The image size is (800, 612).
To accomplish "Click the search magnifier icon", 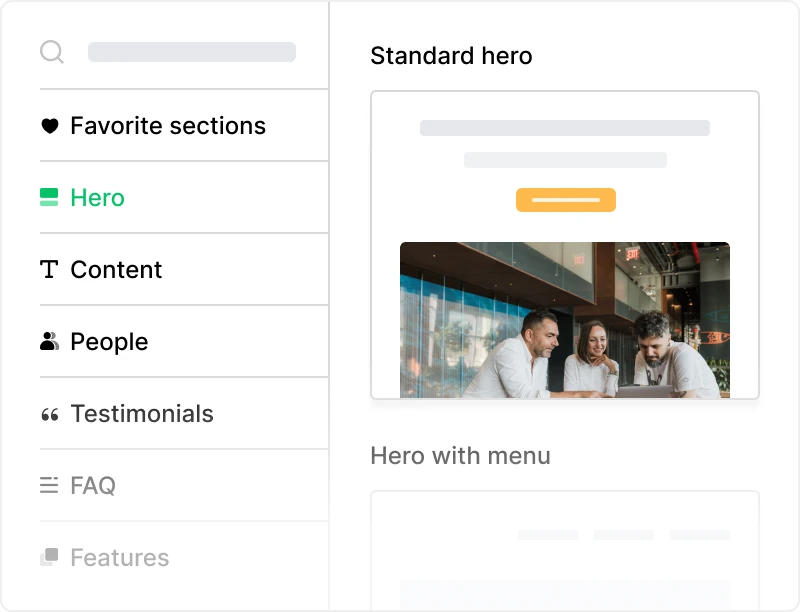I will point(52,52).
